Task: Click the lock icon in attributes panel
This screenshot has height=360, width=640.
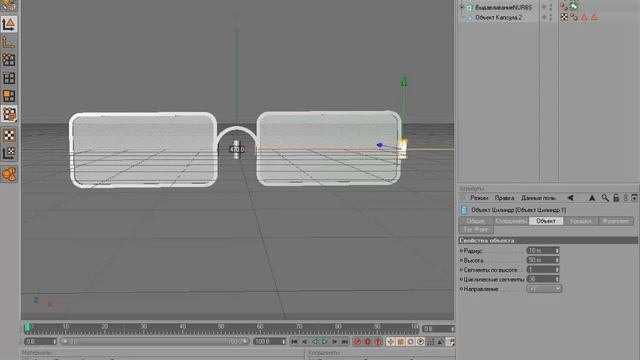Action: 616,198
